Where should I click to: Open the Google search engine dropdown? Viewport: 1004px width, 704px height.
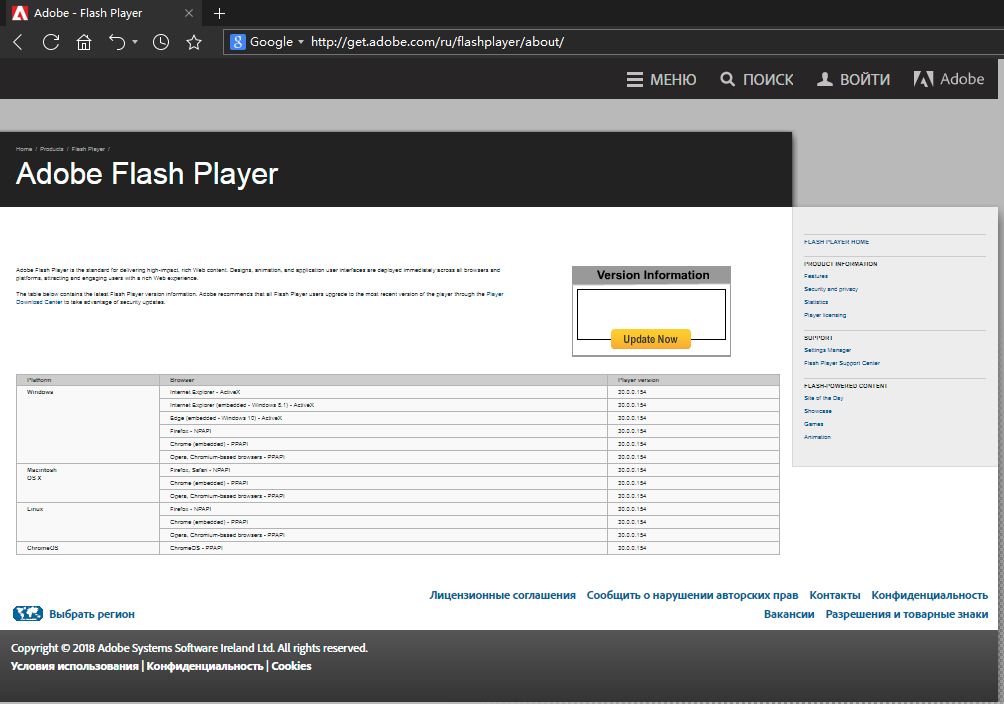(x=301, y=42)
